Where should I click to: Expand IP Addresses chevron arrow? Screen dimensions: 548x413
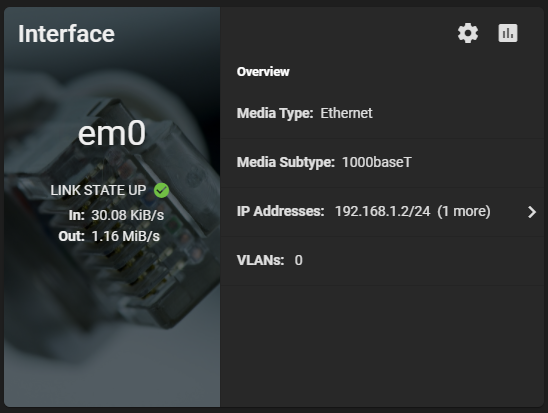click(x=532, y=212)
